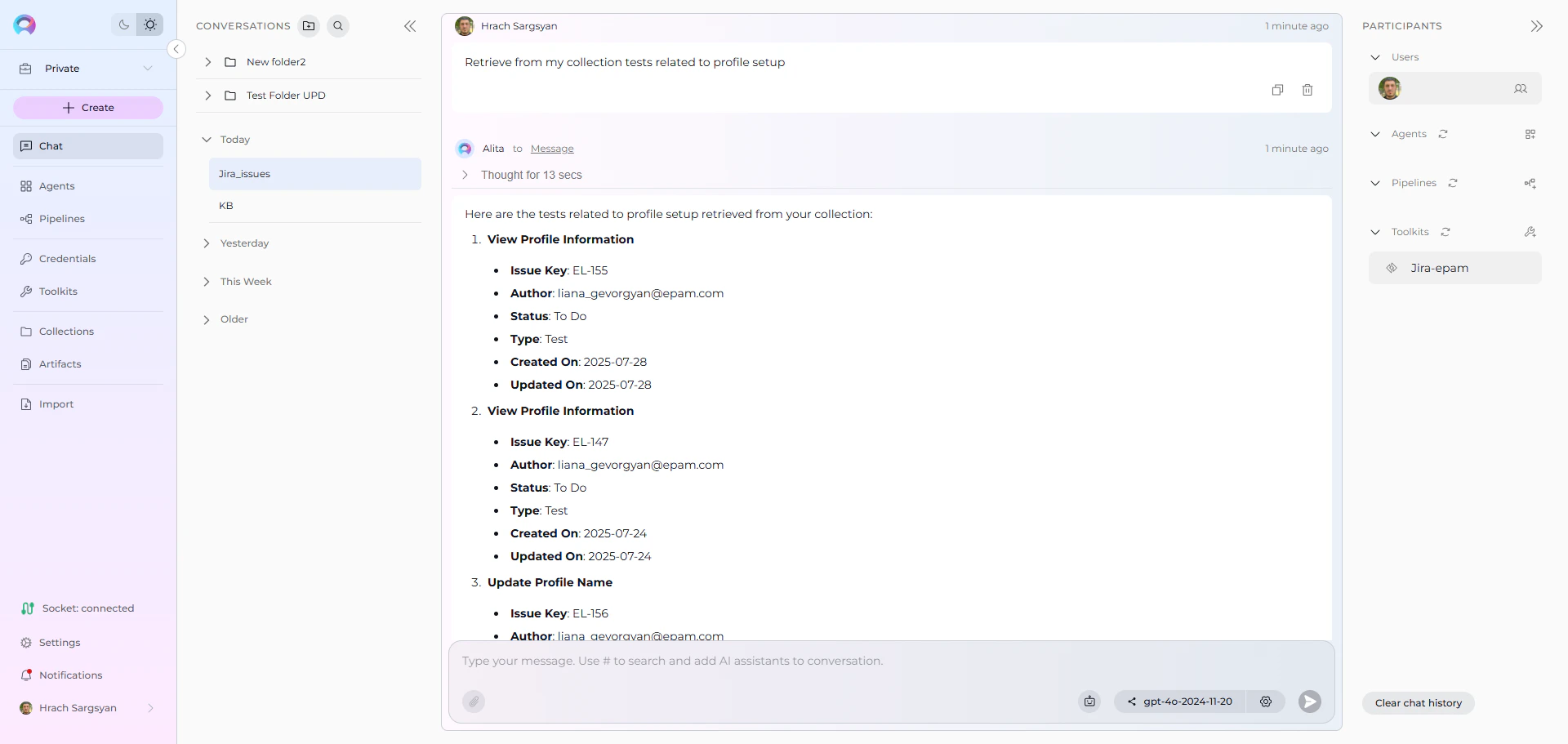Open conversation search with the magnifier icon

point(338,25)
